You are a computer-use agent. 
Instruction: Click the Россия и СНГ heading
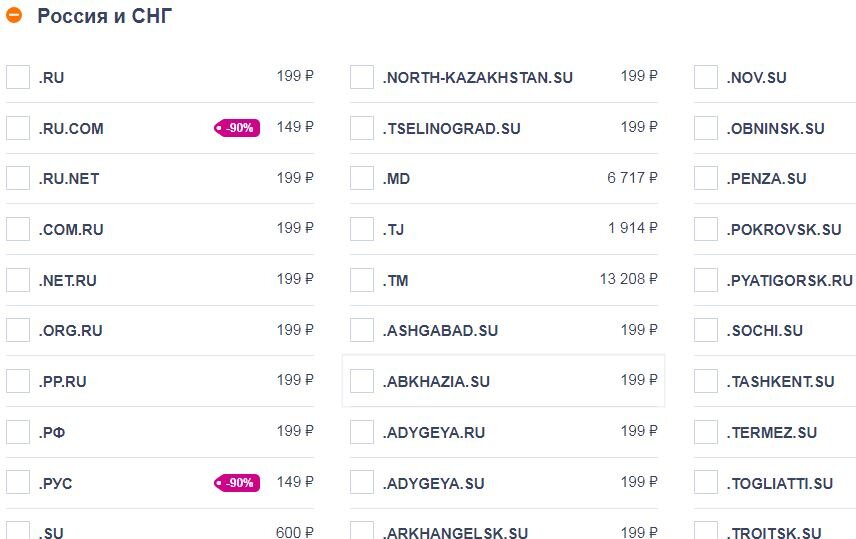[105, 16]
